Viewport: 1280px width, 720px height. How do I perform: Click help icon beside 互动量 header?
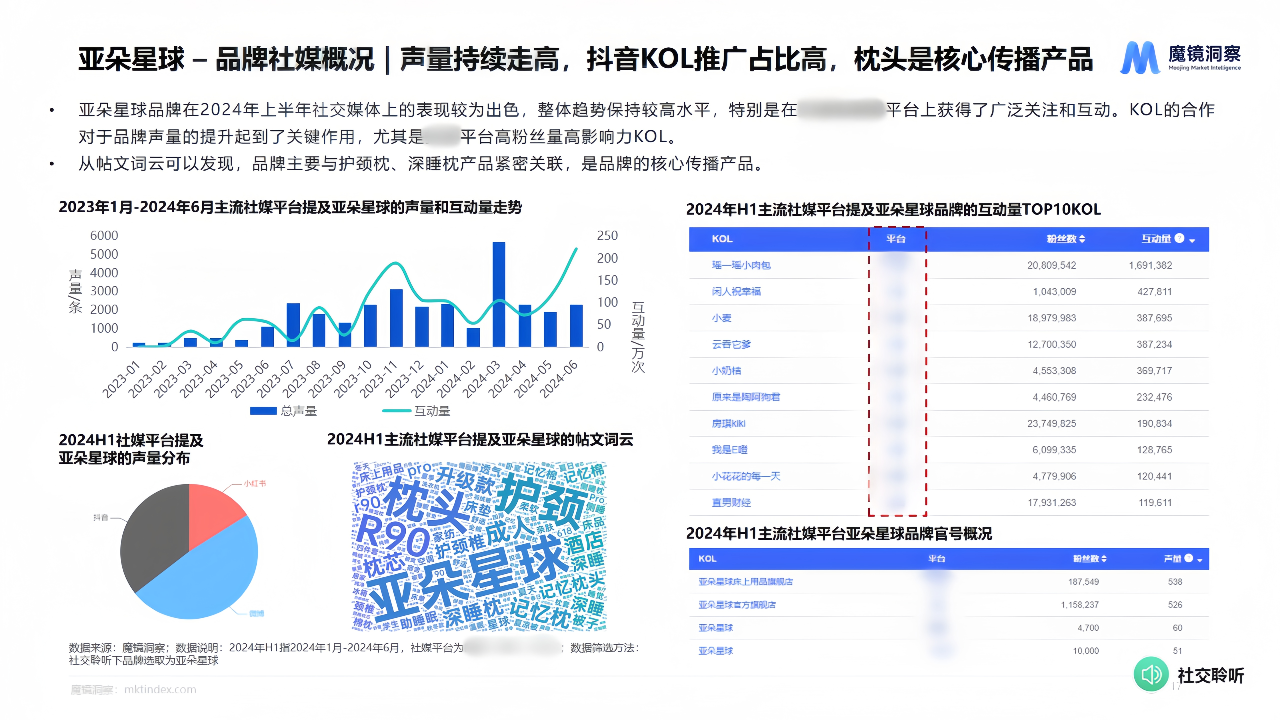click(1179, 239)
